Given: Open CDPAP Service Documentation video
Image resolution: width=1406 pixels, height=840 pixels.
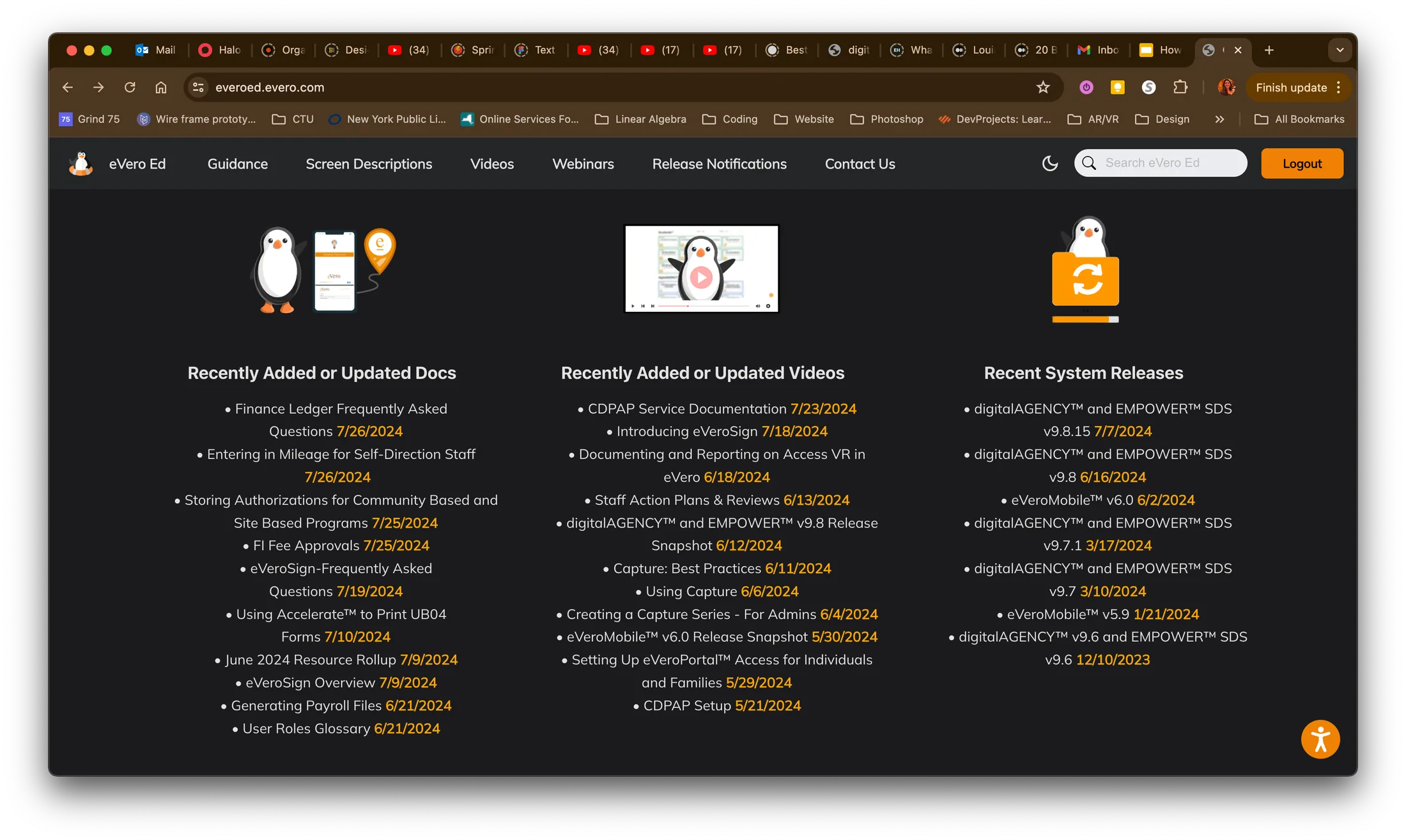Looking at the screenshot, I should (716, 409).
